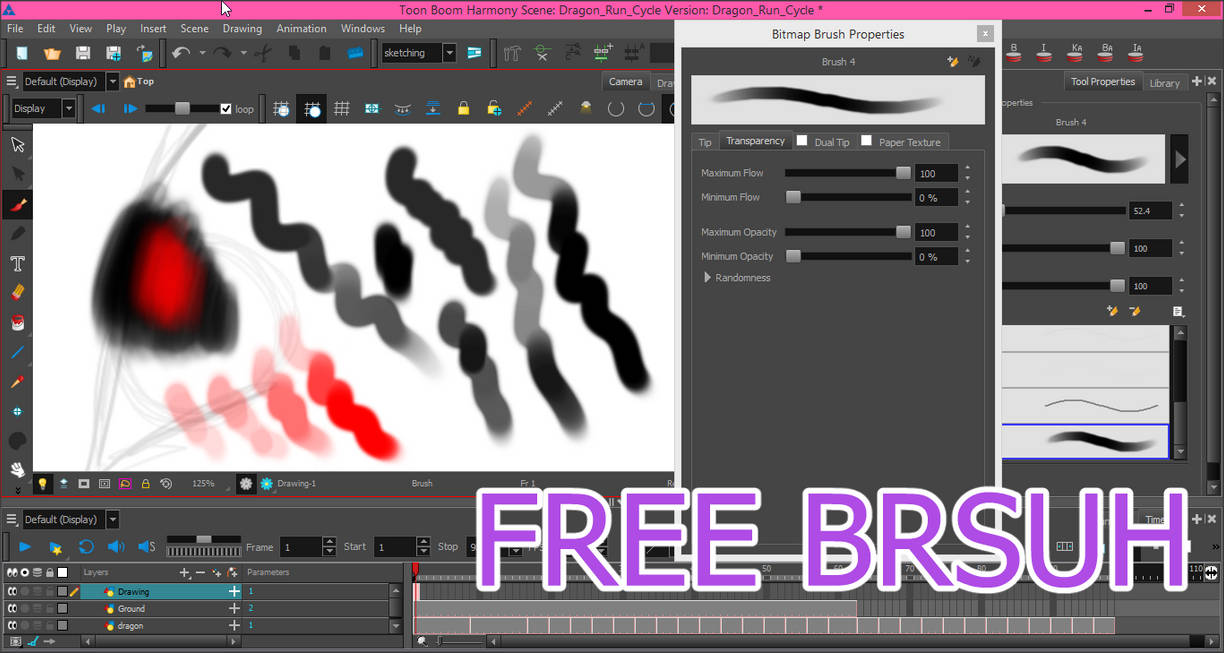Click the onion skin opacity slider near loop
This screenshot has height=653, width=1224.
click(x=181, y=108)
